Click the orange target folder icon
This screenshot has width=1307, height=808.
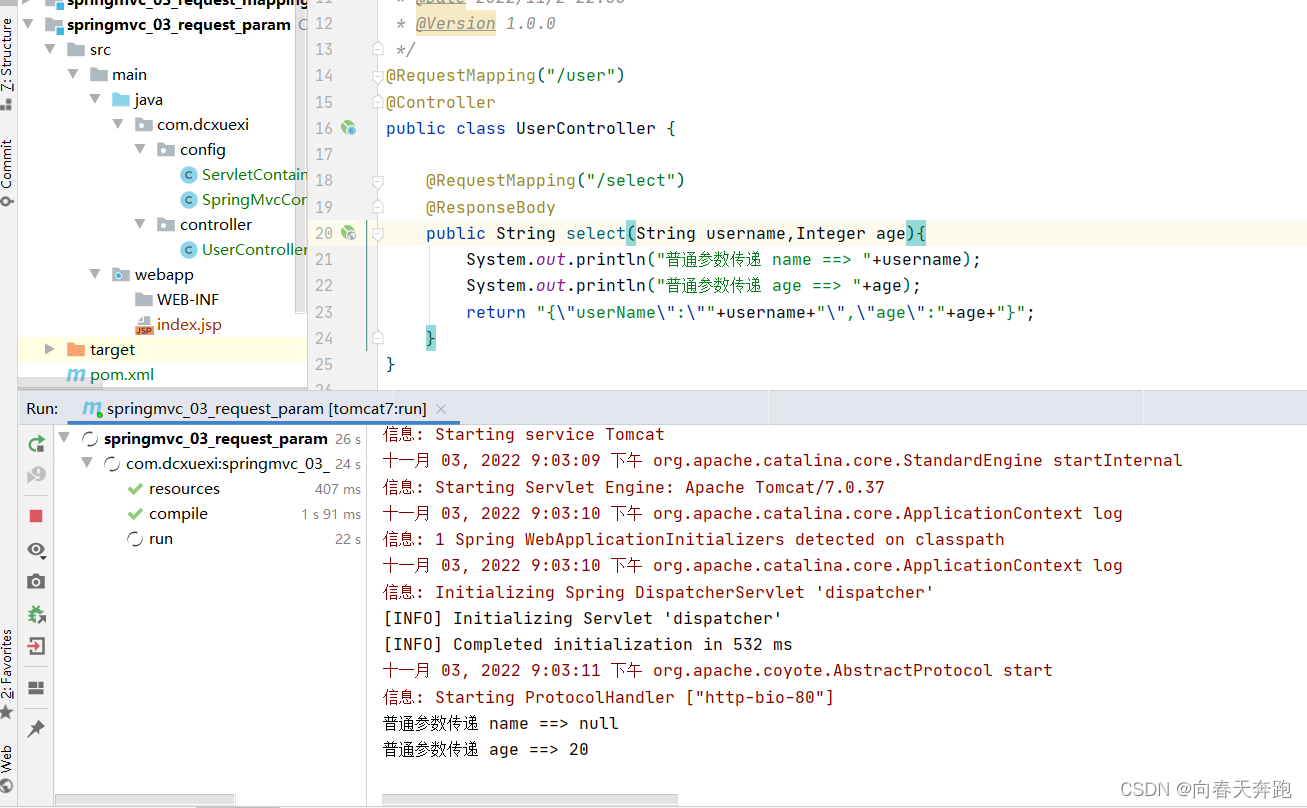point(76,350)
